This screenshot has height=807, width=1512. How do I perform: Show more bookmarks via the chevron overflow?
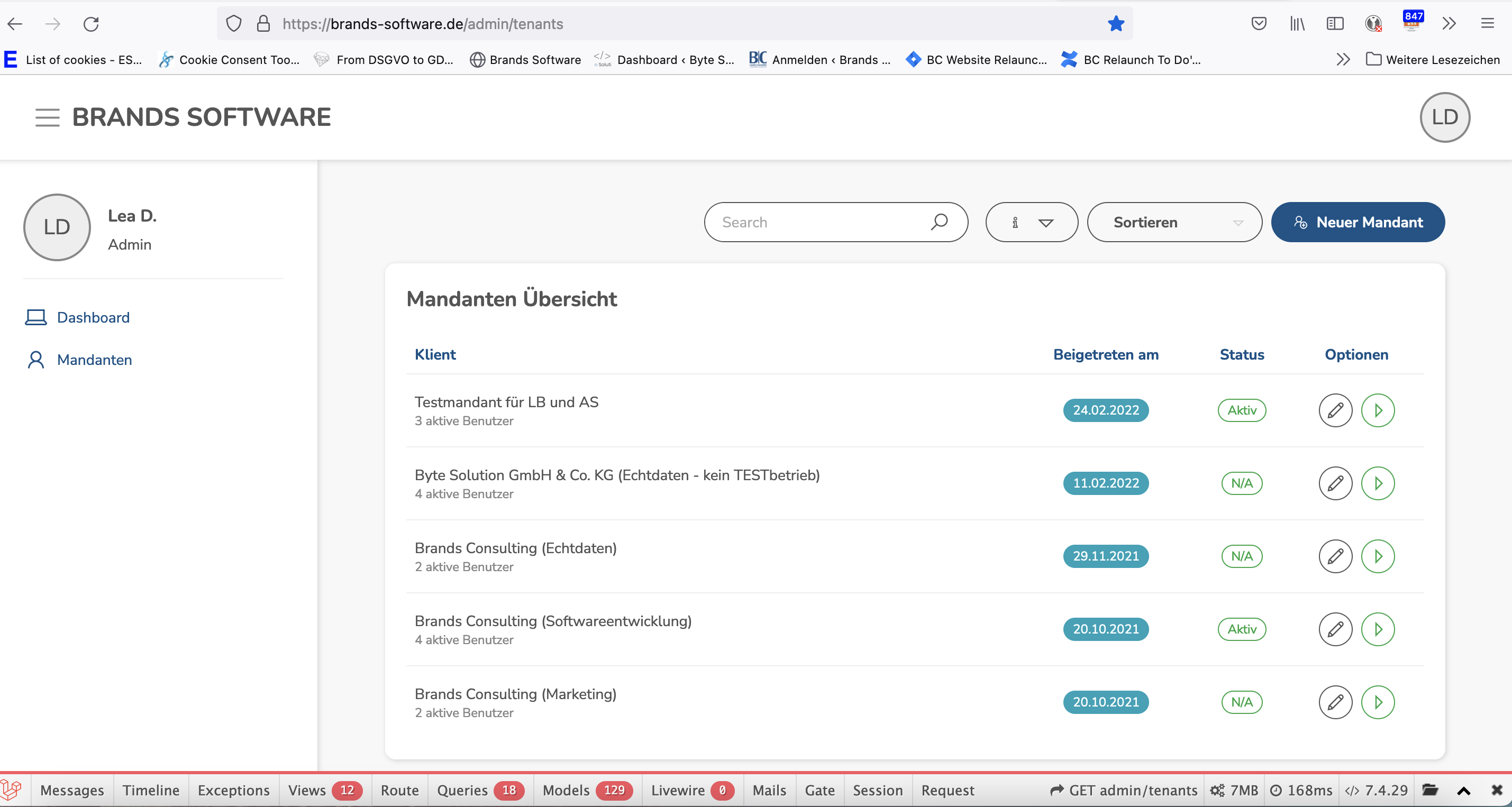[x=1343, y=60]
